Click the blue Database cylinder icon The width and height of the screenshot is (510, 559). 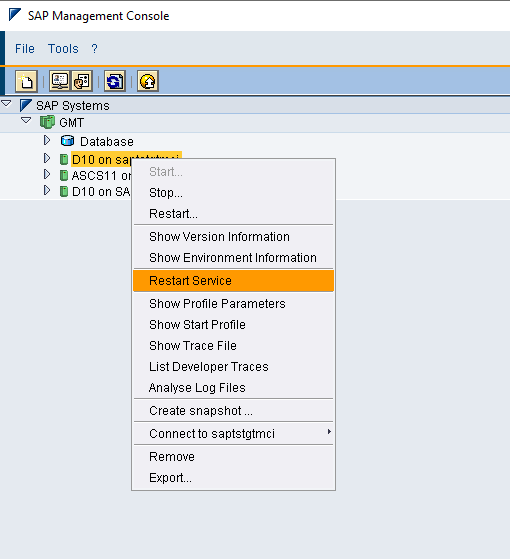point(67,141)
